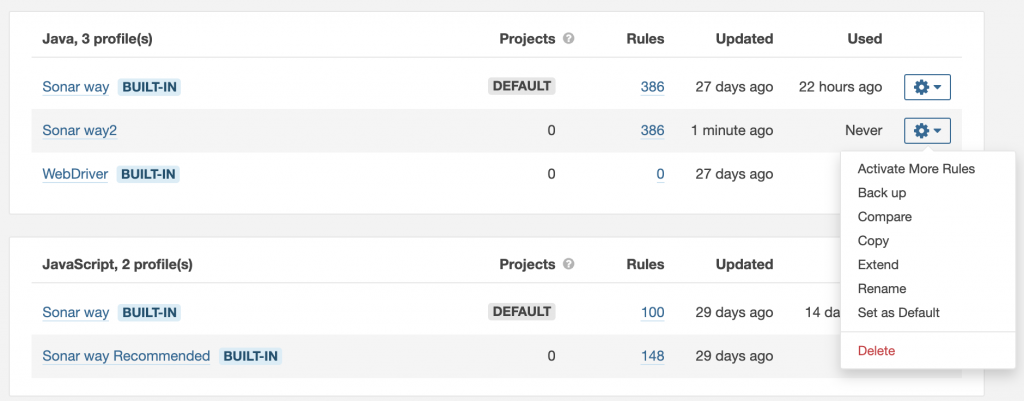1024x401 pixels.
Task: Select Compare in the dropdown menu
Action: [885, 217]
